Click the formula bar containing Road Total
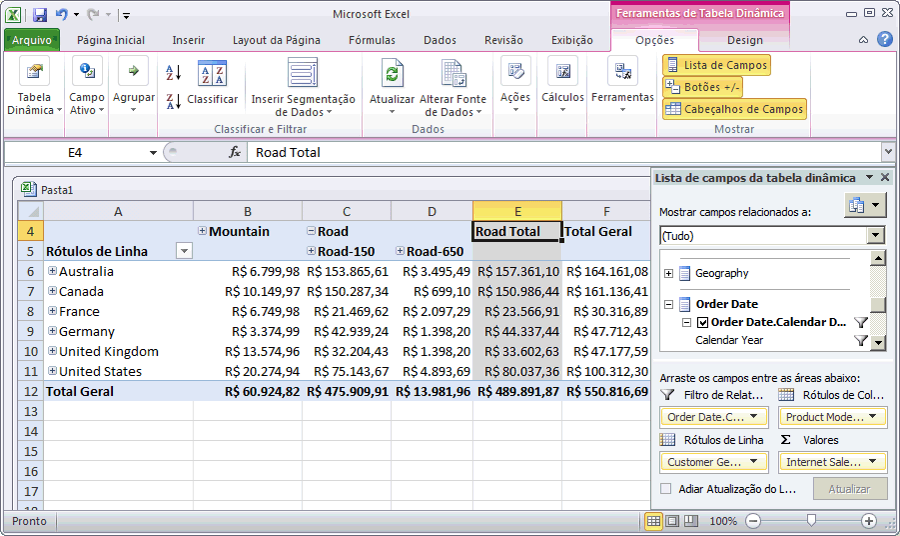This screenshot has height=536, width=900. tap(560, 152)
